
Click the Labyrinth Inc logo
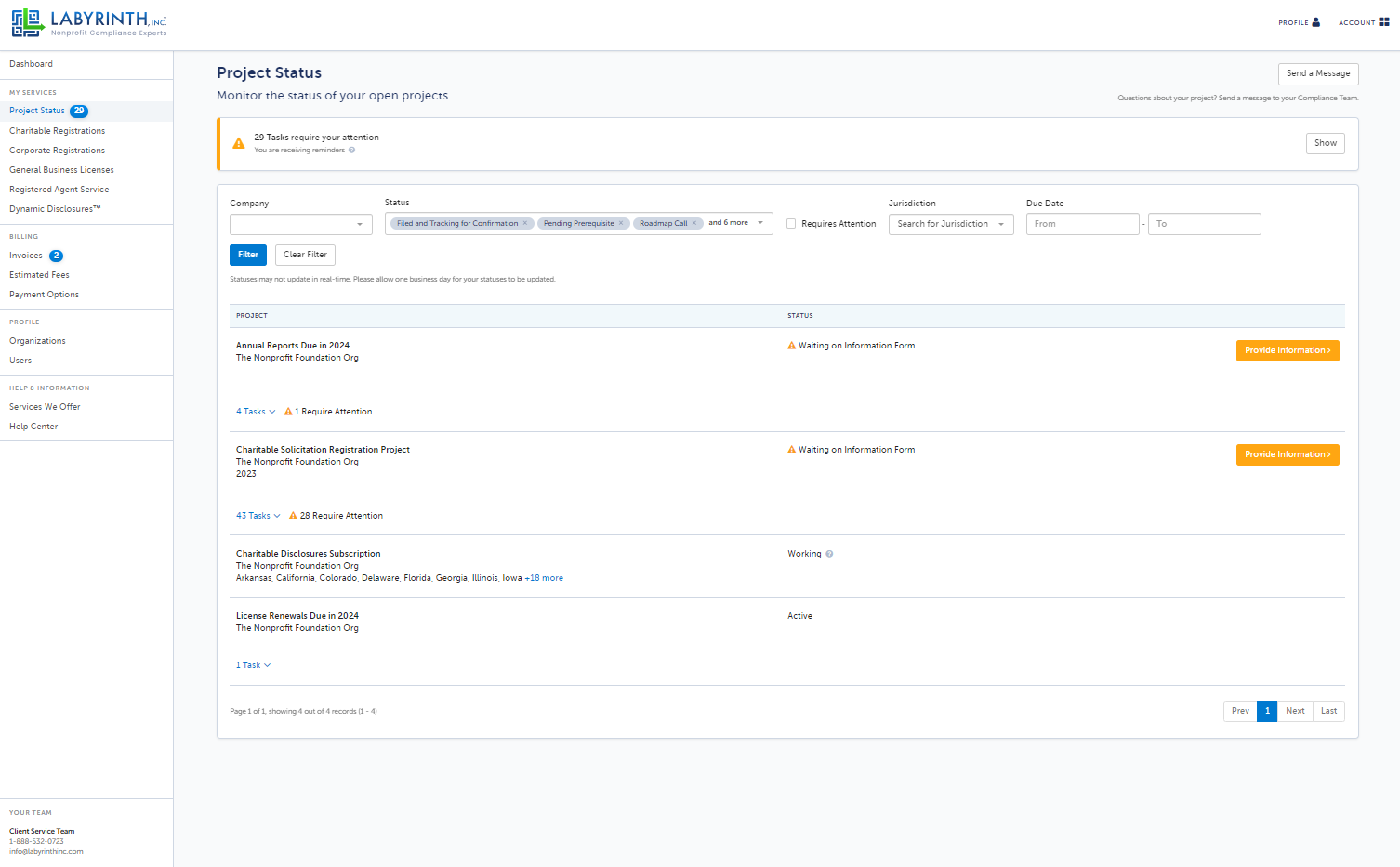pos(89,23)
